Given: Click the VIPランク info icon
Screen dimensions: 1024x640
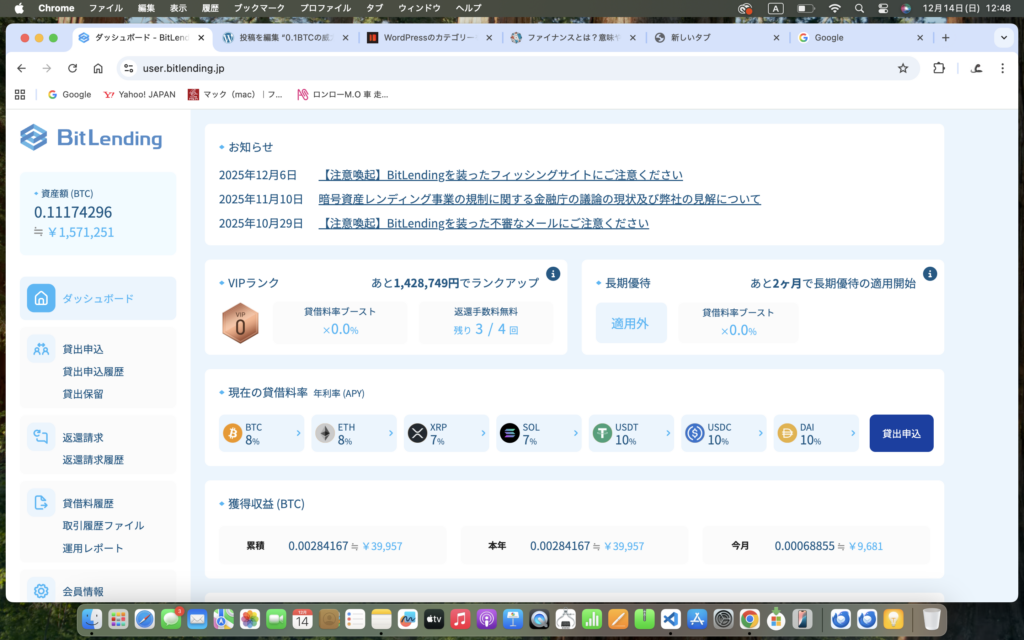Looking at the screenshot, I should click(553, 274).
